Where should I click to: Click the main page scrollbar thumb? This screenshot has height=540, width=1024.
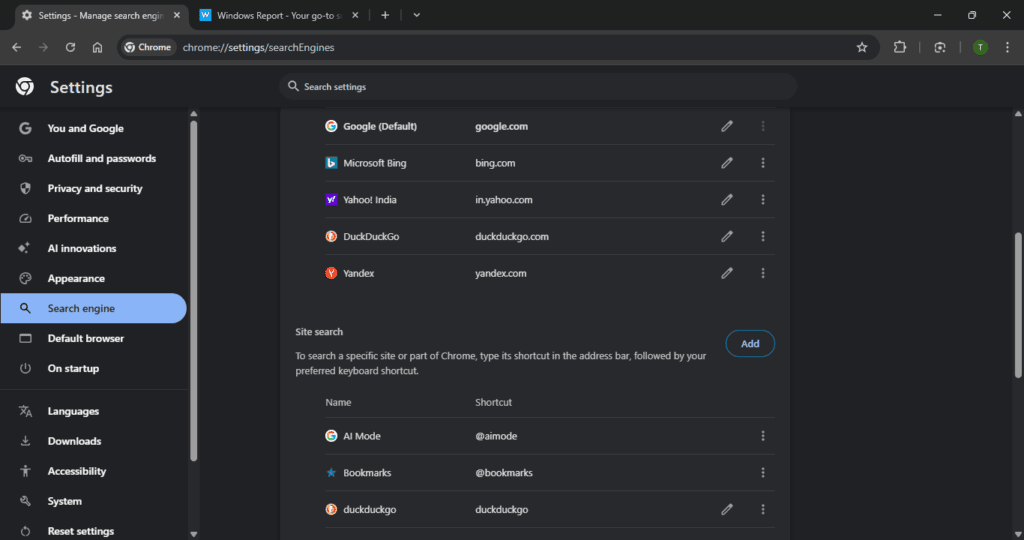click(x=1018, y=305)
